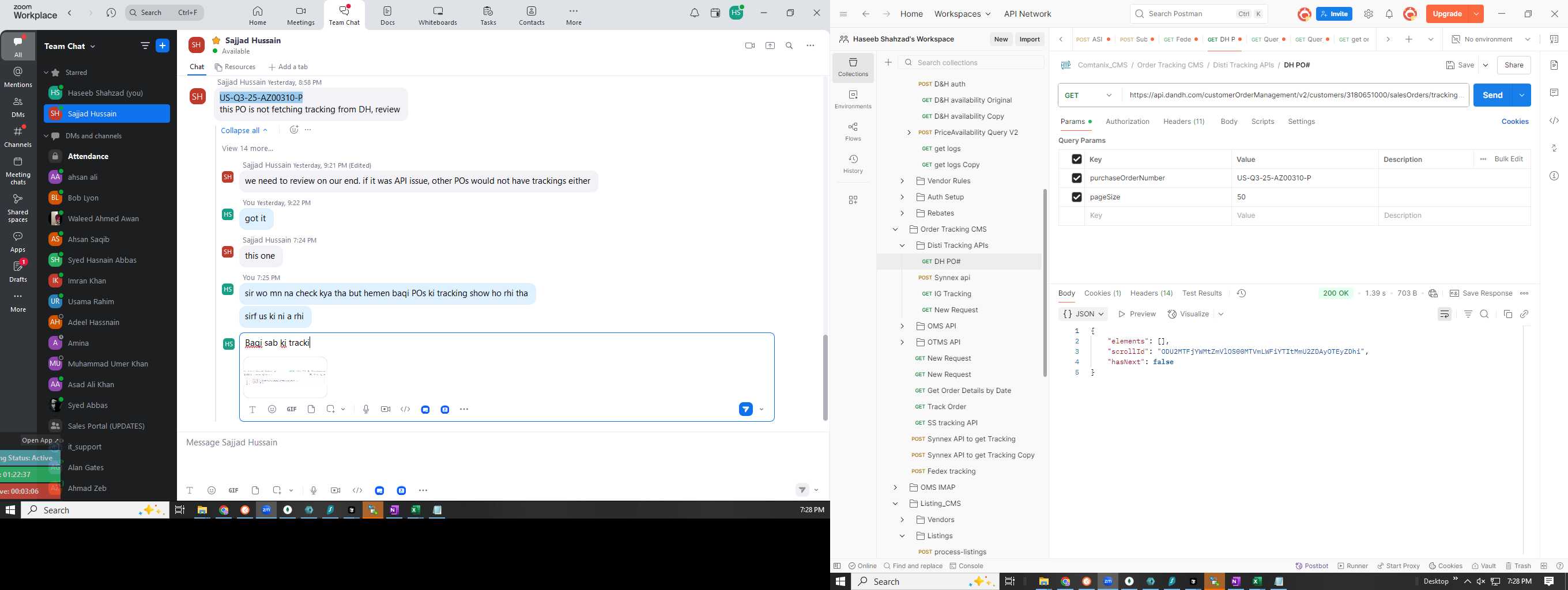Insert a code snippet in the thread reply box

coord(405,409)
